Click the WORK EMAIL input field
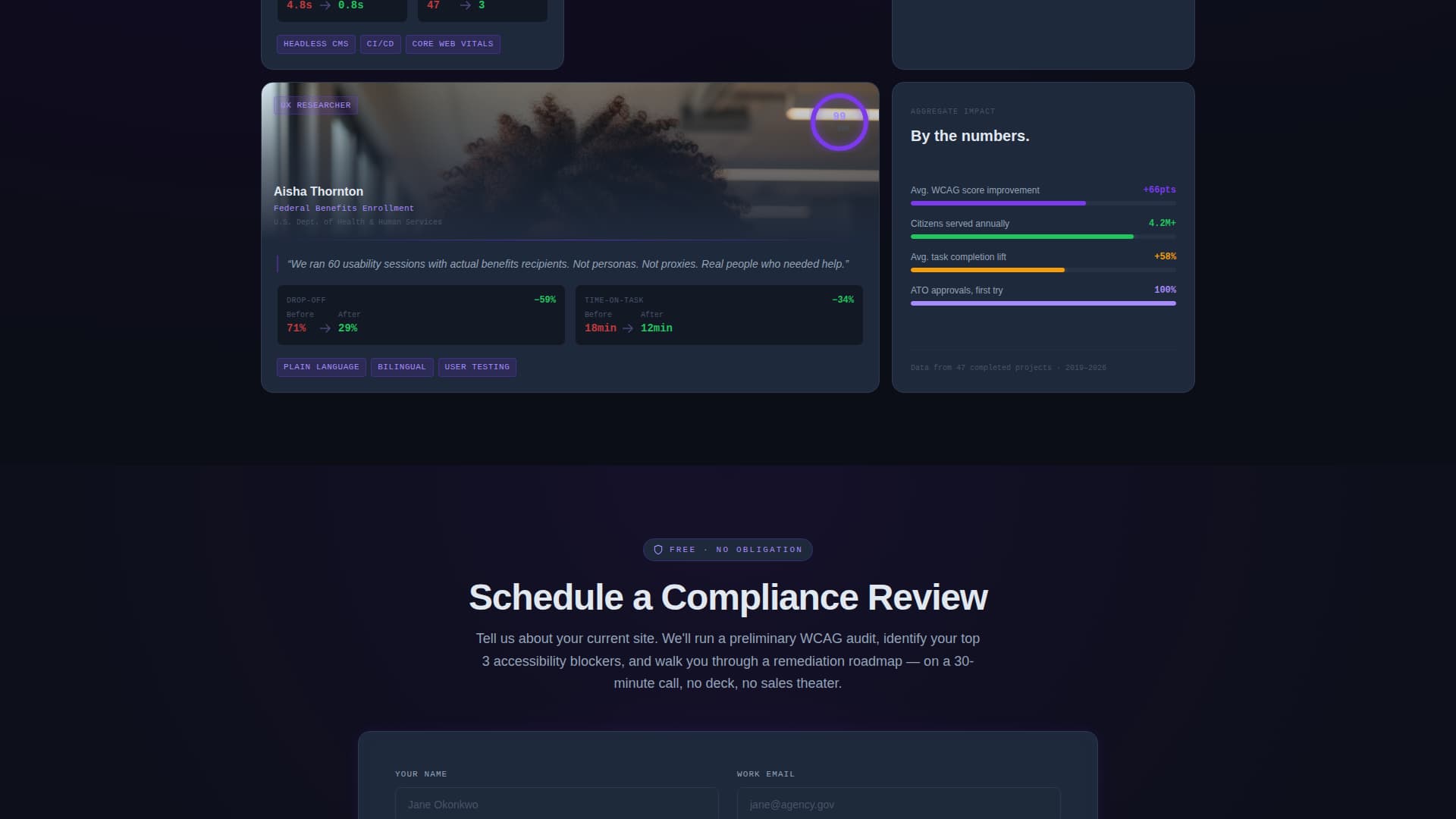1456x819 pixels. coord(899,804)
